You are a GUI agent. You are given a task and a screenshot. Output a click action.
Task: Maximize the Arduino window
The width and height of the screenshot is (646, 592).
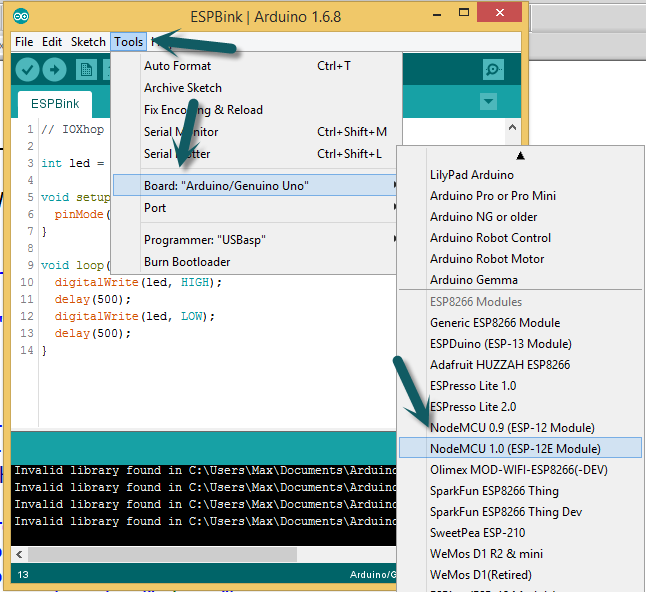point(464,13)
